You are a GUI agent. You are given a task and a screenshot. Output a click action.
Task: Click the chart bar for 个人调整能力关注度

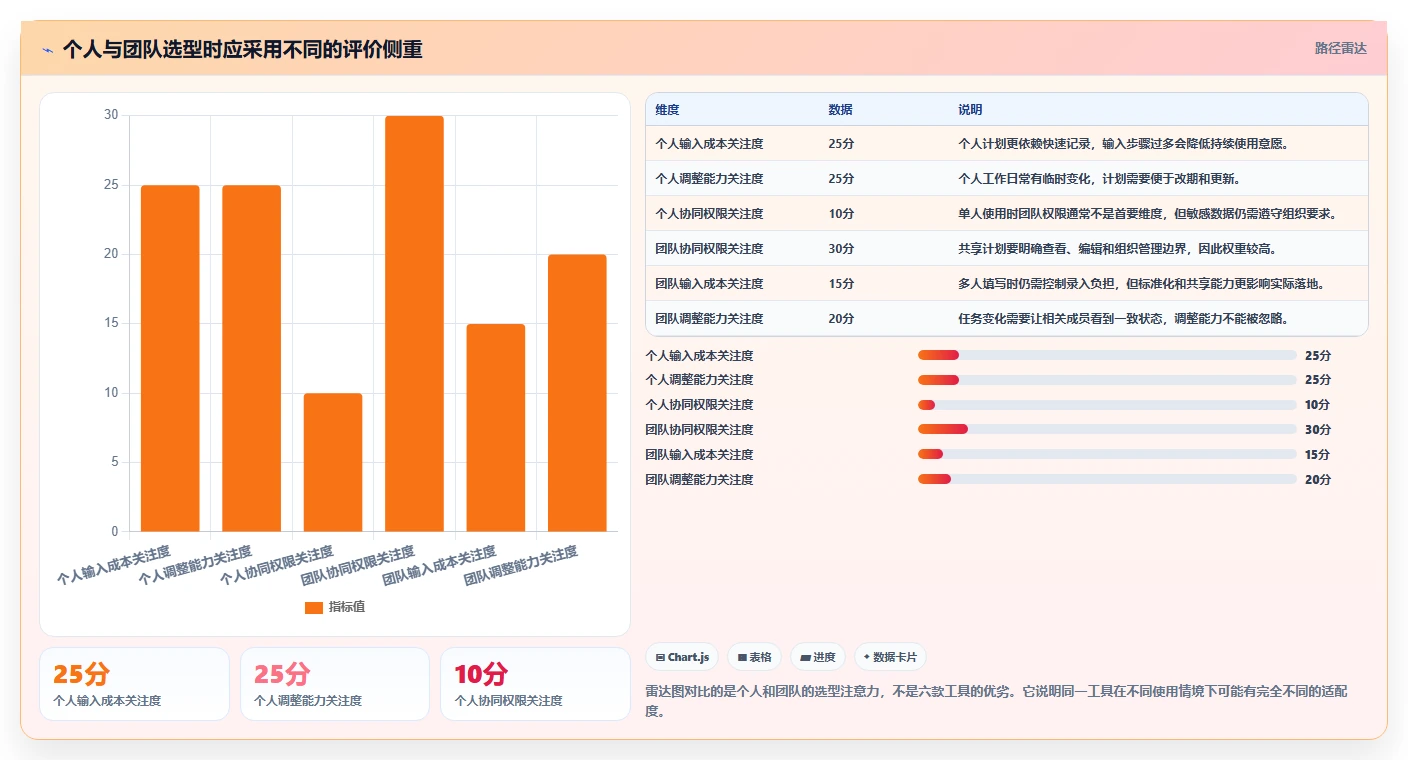click(251, 358)
